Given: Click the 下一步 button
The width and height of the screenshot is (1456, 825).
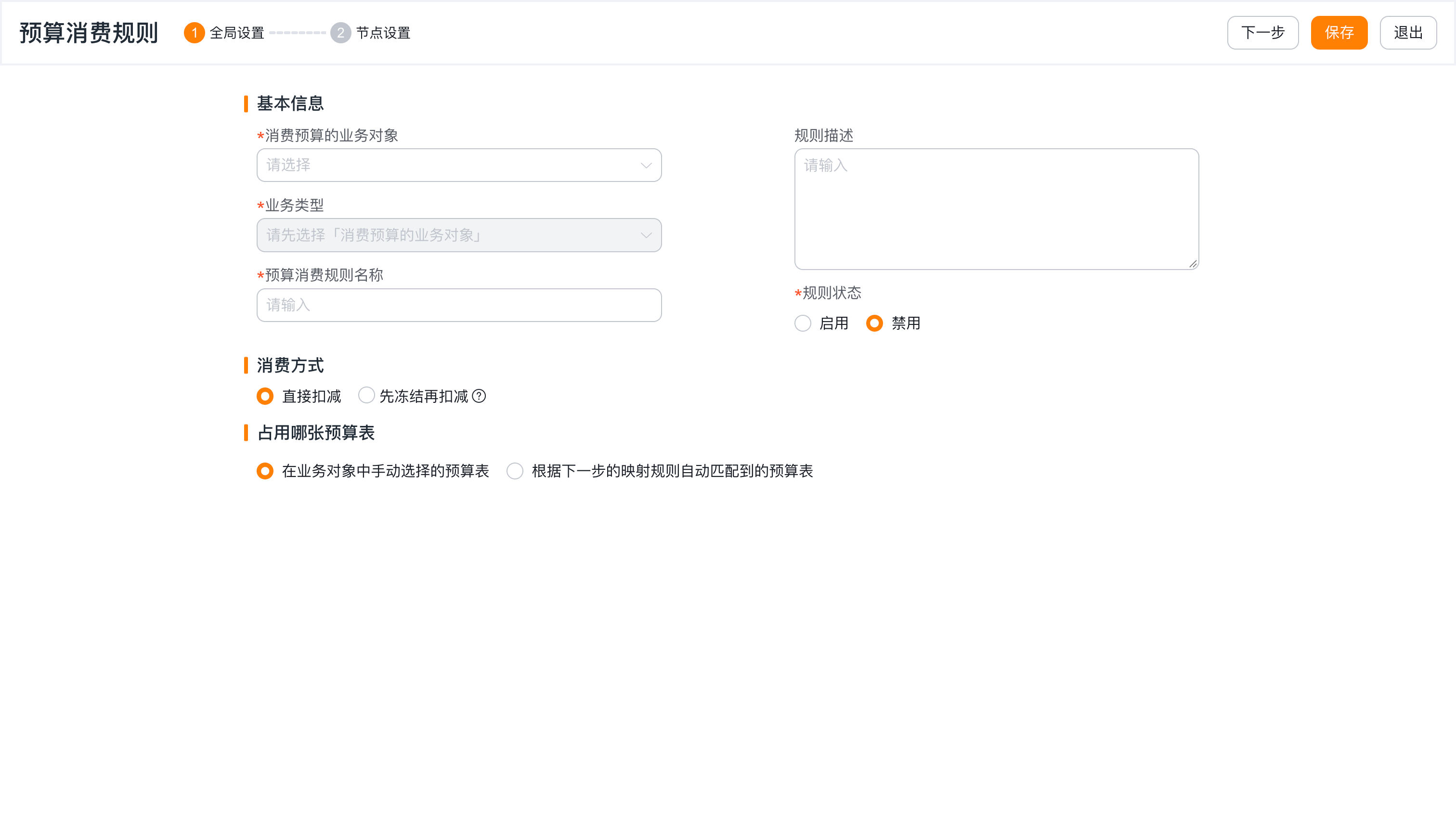Looking at the screenshot, I should pos(1263,33).
